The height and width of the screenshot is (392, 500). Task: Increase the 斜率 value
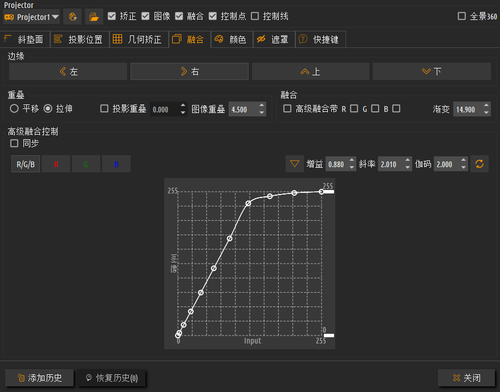click(408, 161)
